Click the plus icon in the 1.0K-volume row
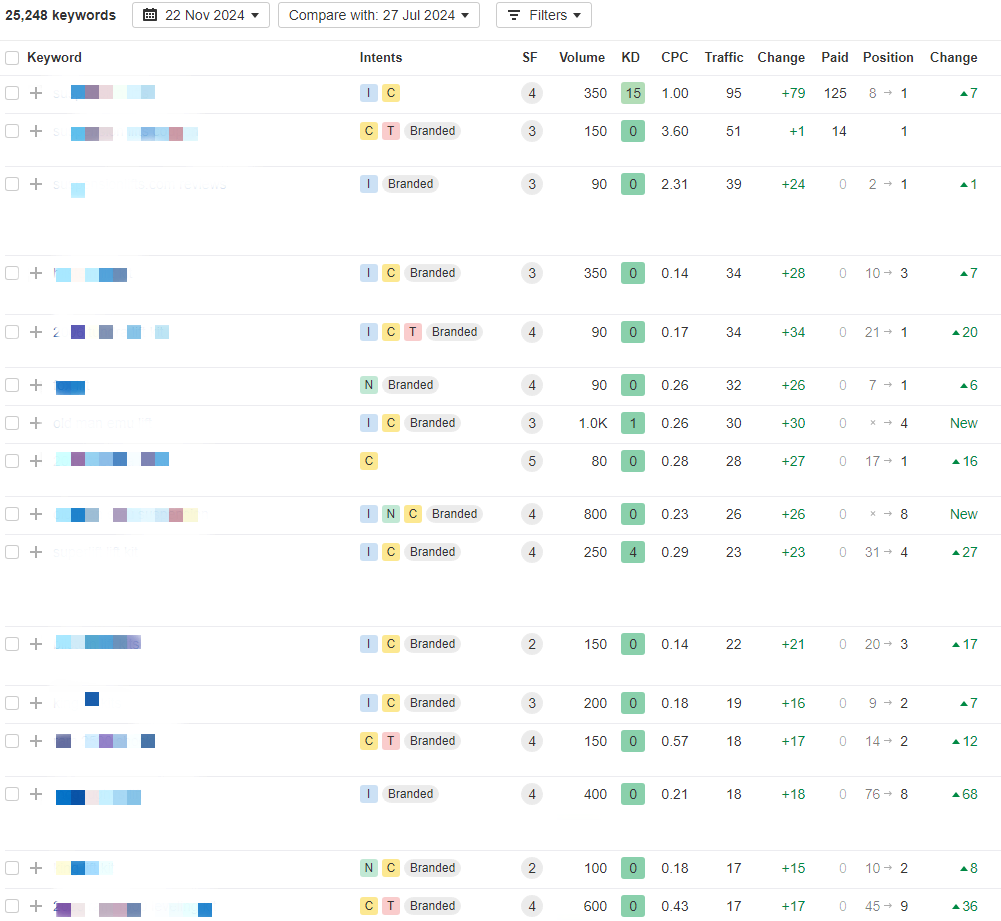Screen dimensions: 1001x921 coord(36,423)
